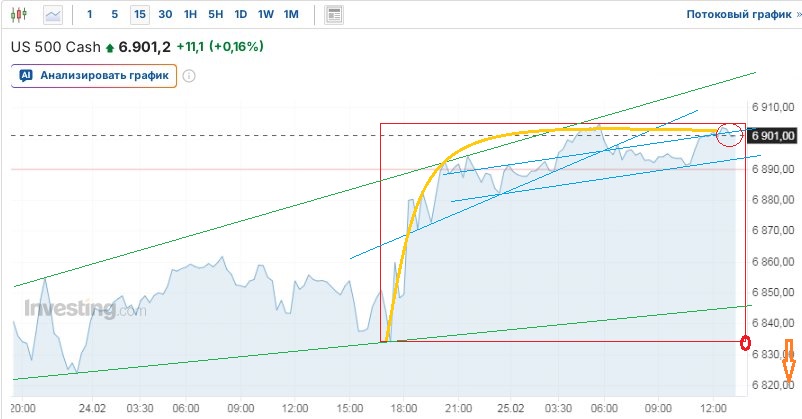Click the Investing.com watermark logo
This screenshot has height=419, width=802.
click(84, 309)
